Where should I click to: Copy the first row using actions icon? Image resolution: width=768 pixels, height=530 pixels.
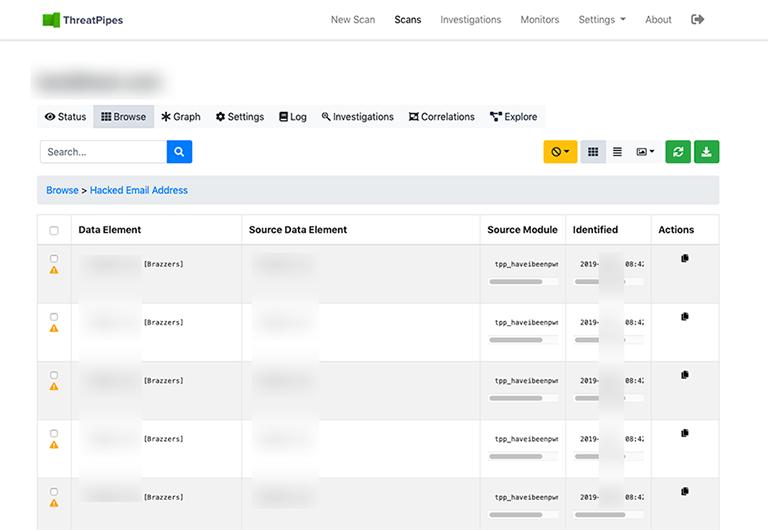tap(685, 258)
